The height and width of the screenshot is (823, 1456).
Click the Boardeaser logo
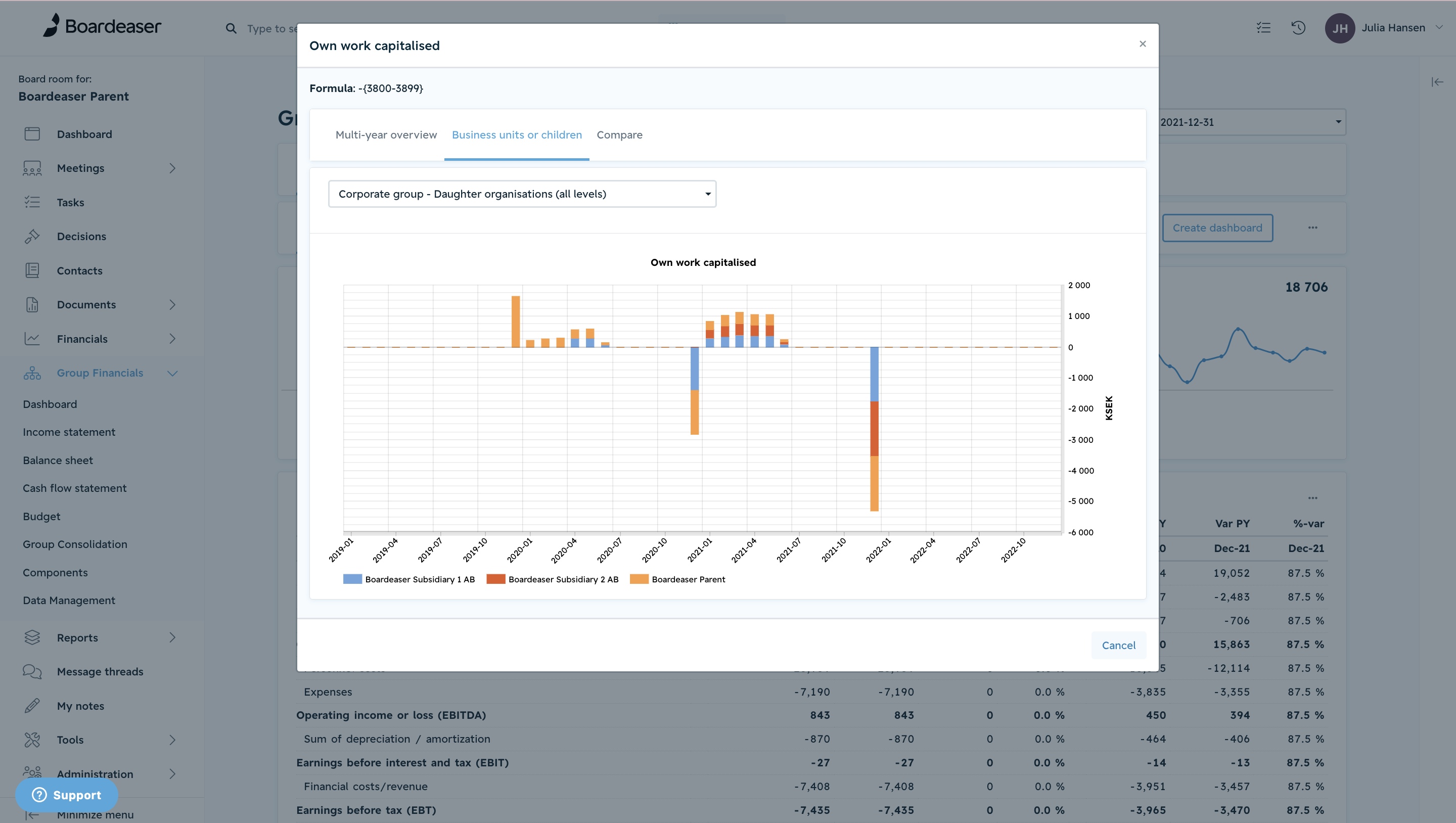(102, 26)
